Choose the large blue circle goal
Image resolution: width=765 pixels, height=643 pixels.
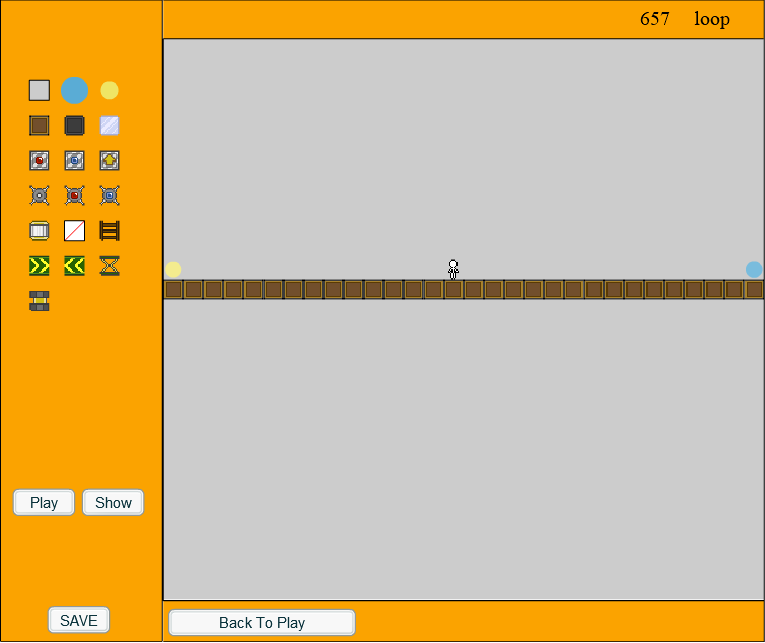(75, 90)
